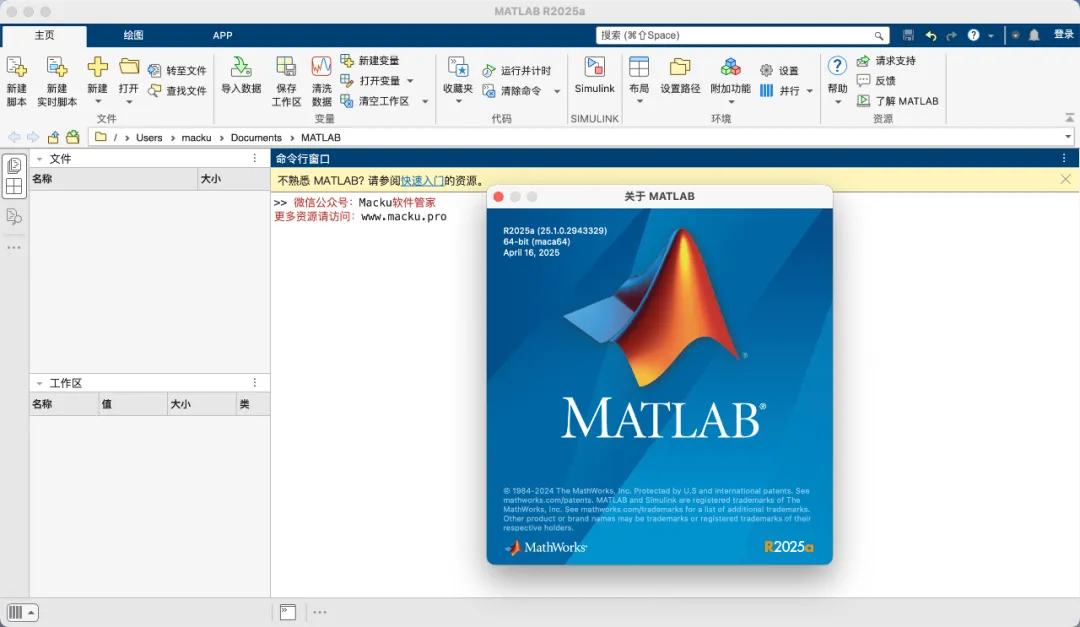Send feedback via 反馈
Screen dimensions: 1080x627
[x=876, y=81]
